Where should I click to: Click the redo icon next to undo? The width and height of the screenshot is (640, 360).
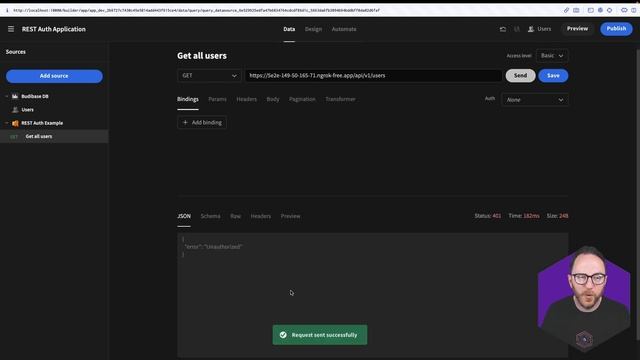coord(517,29)
